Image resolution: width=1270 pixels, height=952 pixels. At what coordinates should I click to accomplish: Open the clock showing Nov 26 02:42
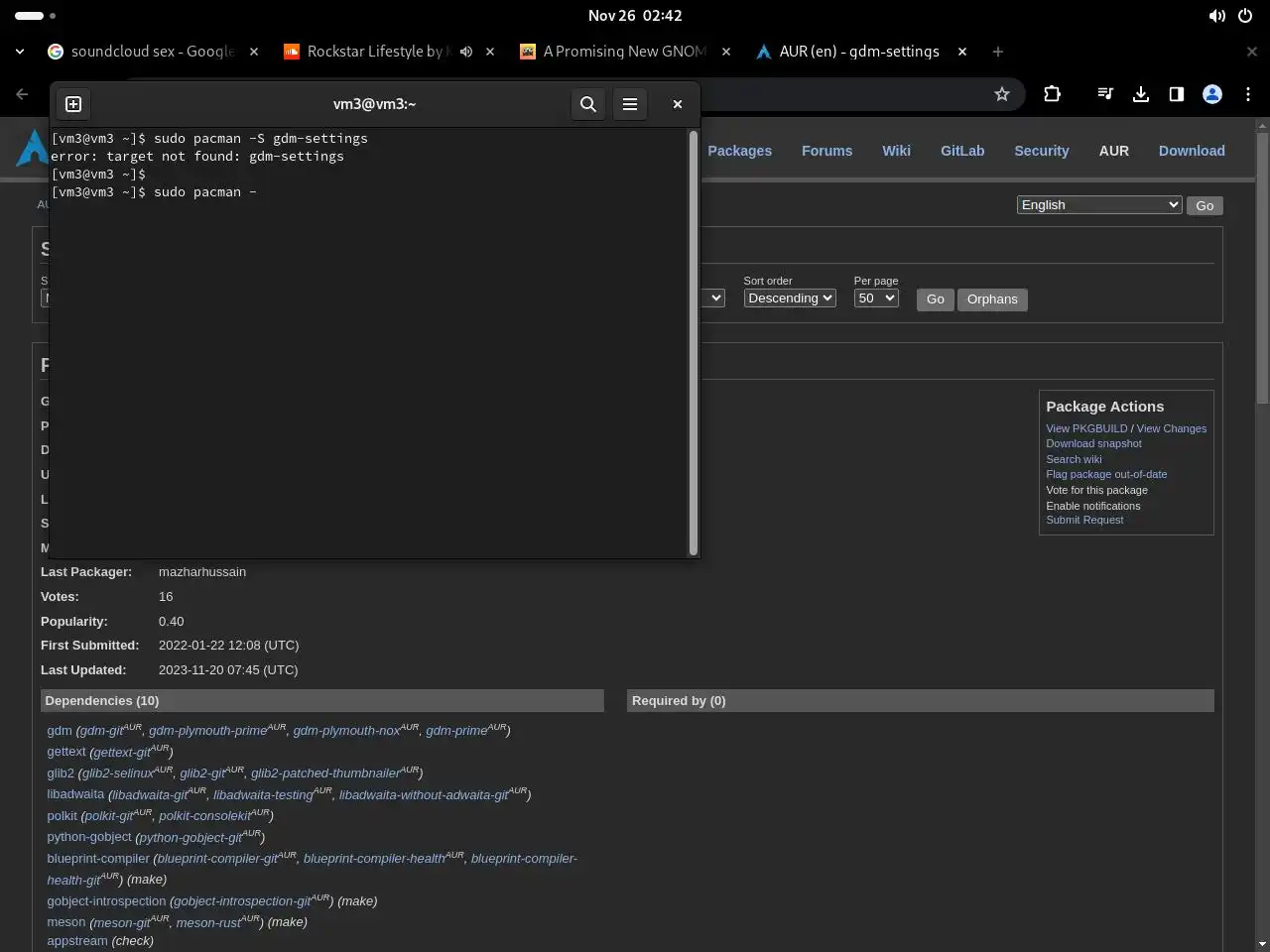click(635, 16)
